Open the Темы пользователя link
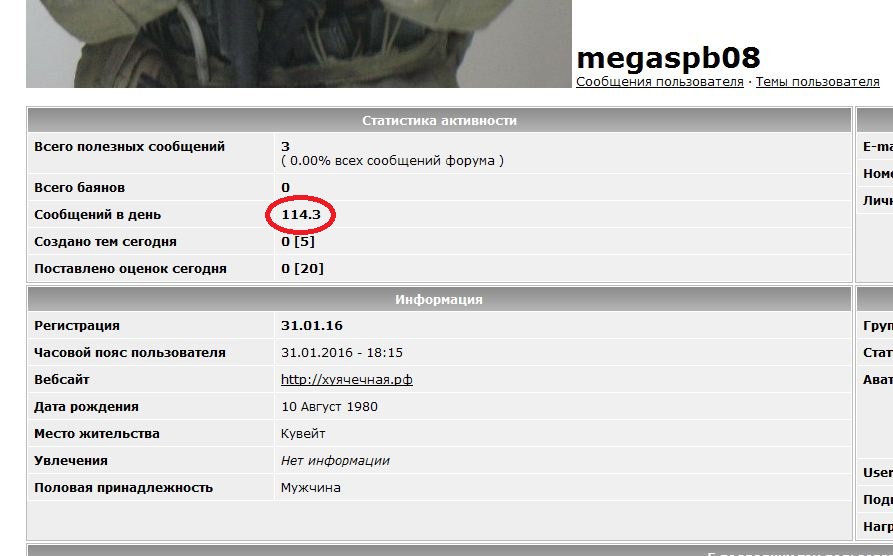Screen dimensions: 893x556 [817, 81]
